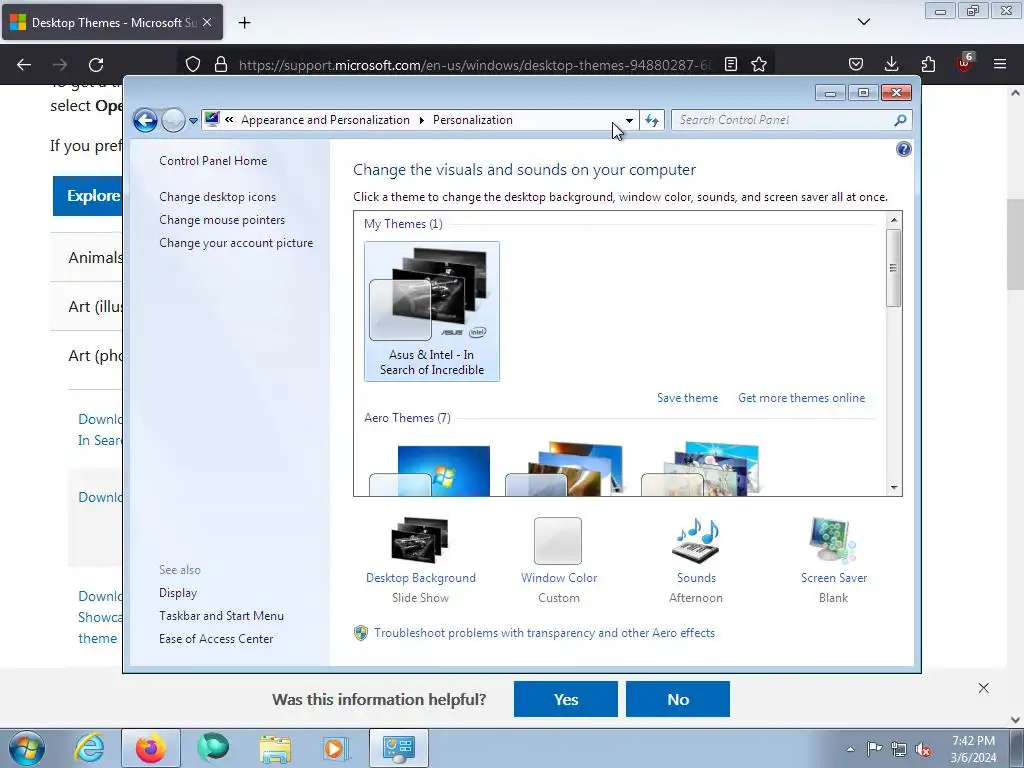The height and width of the screenshot is (768, 1024).
Task: Select the Architecture Aero theme
Action: point(565,469)
